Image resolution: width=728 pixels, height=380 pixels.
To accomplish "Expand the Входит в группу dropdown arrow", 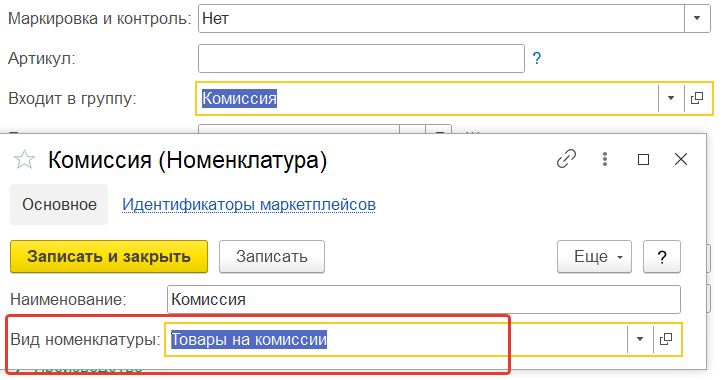I will pos(671,98).
